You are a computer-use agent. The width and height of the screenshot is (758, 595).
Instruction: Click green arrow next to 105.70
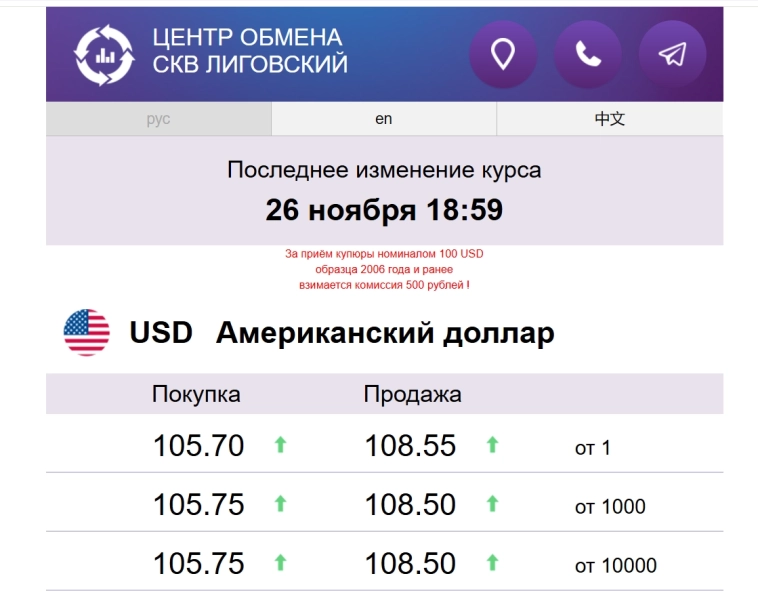point(280,446)
